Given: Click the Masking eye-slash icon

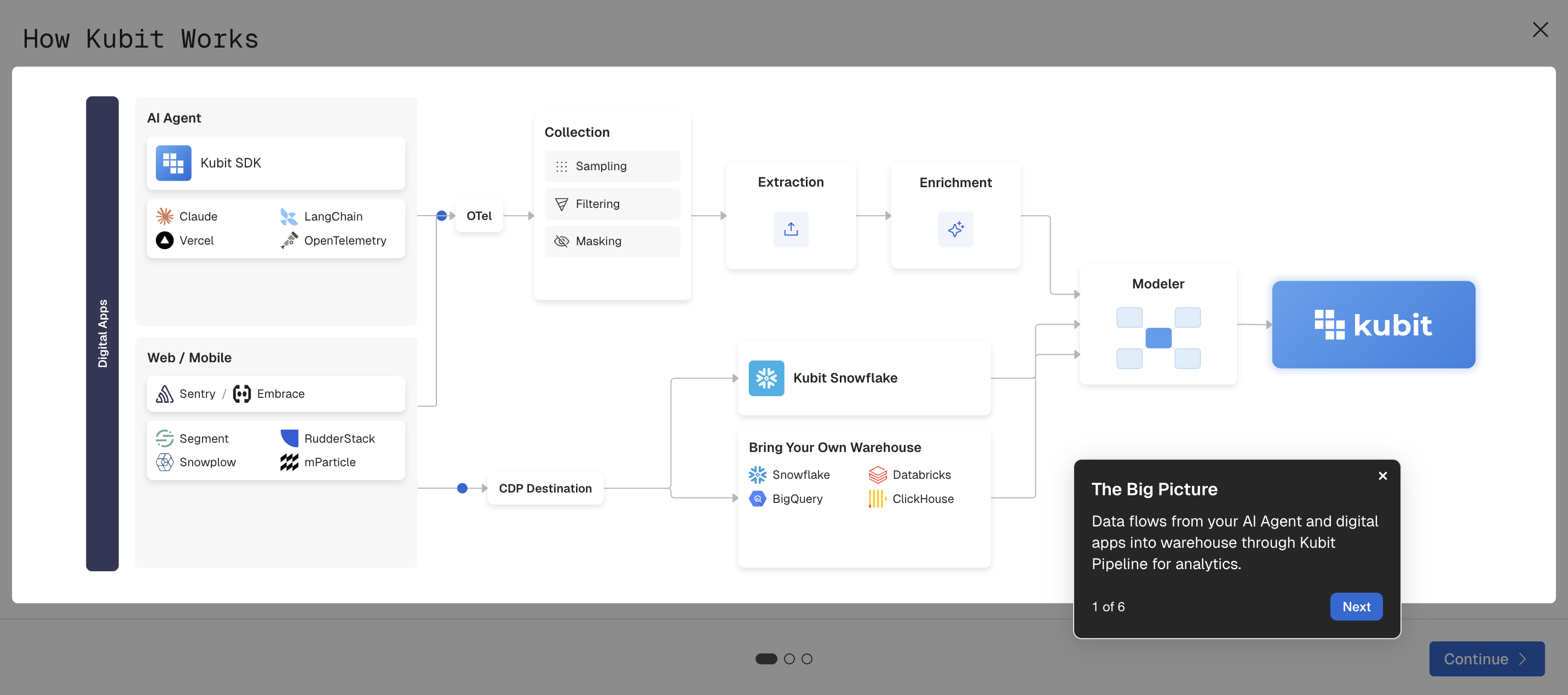Looking at the screenshot, I should 561,241.
